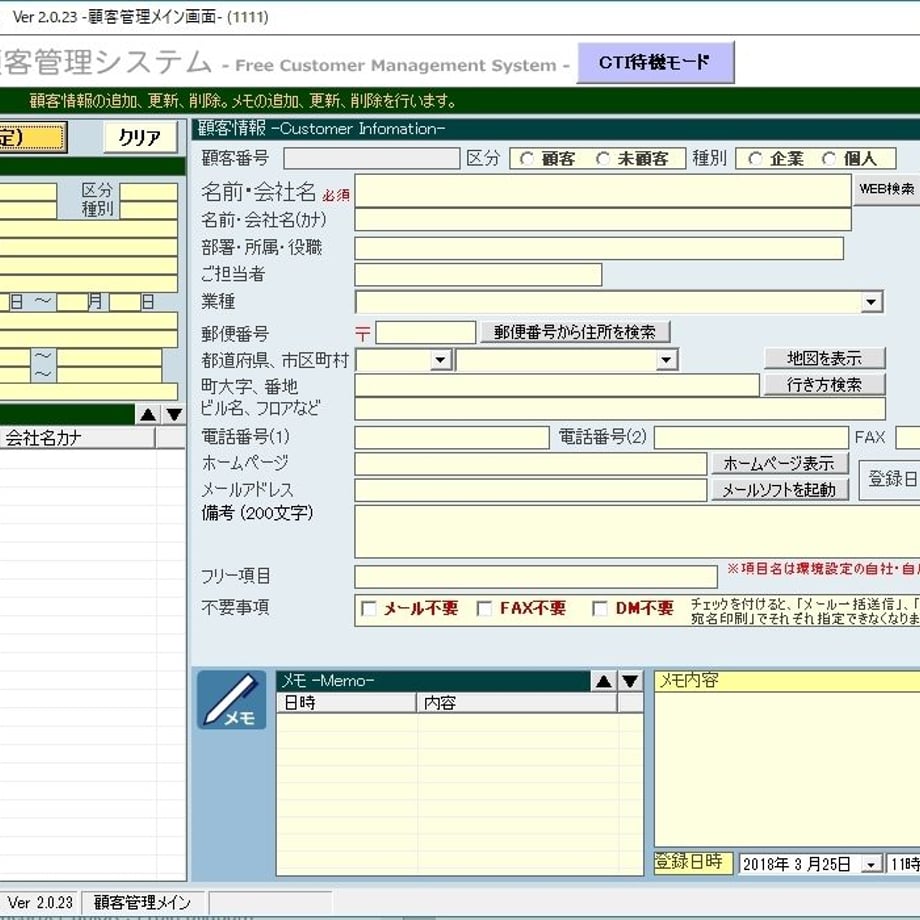
Task: Click the 顧客番号 field
Action: (x=371, y=158)
